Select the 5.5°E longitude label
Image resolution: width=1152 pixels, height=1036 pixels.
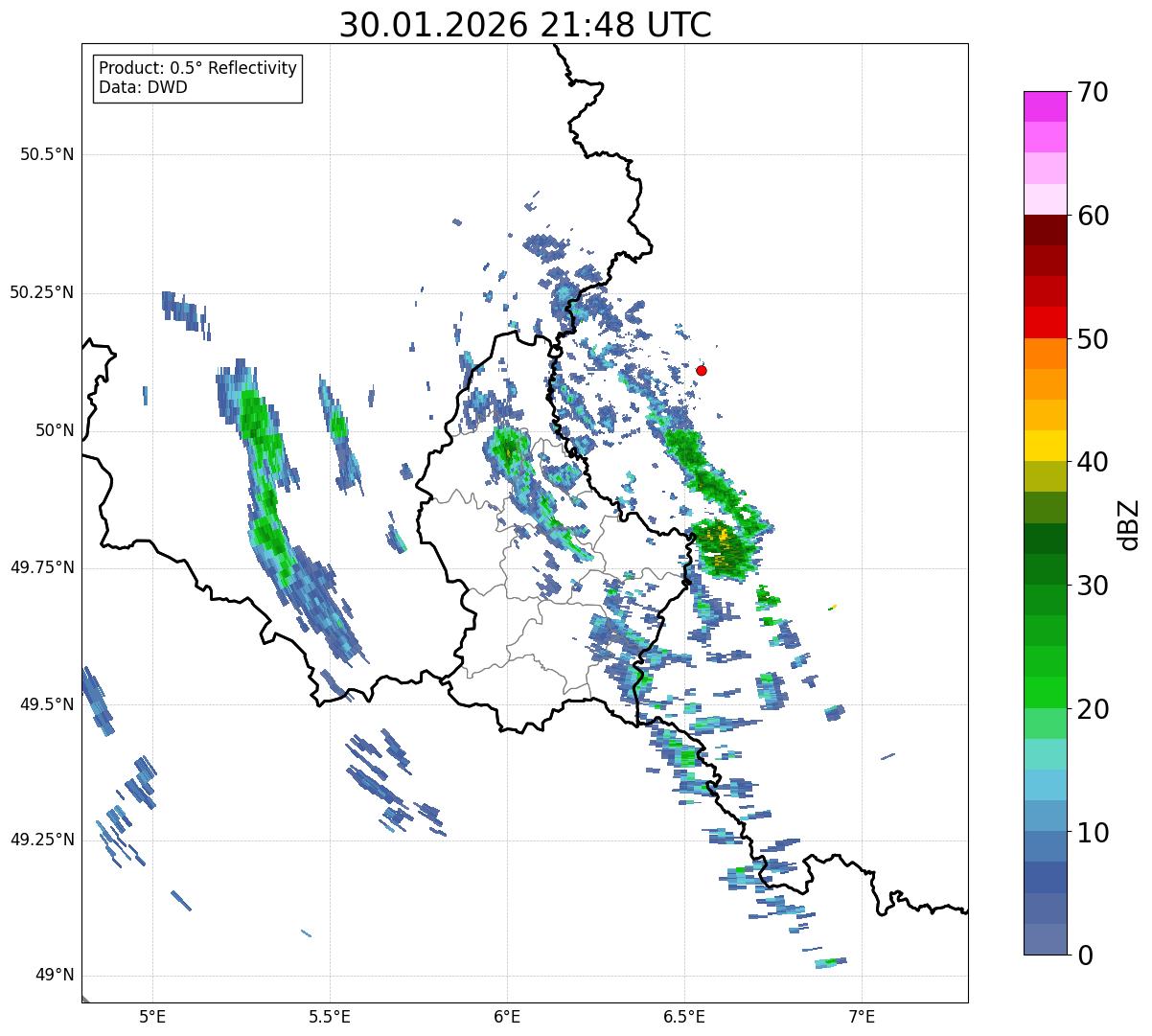click(330, 1016)
